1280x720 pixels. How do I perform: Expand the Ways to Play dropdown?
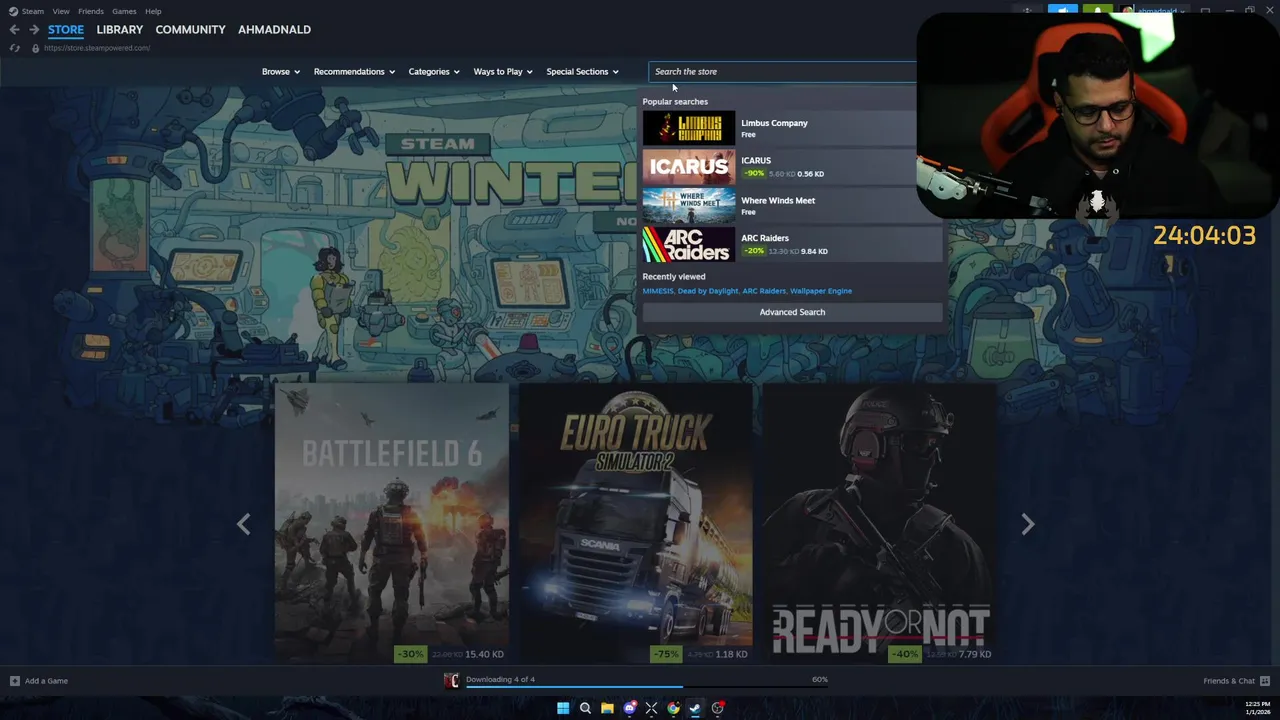coord(503,72)
